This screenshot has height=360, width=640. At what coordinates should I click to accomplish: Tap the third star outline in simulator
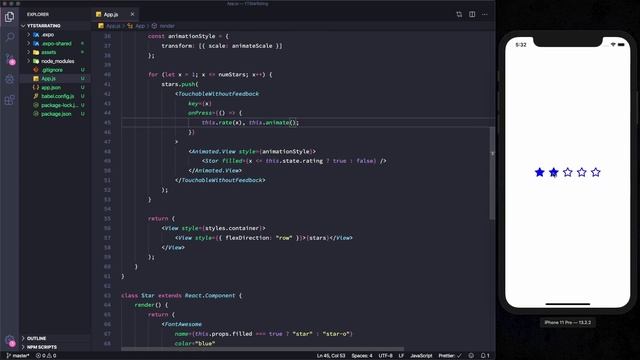click(568, 172)
